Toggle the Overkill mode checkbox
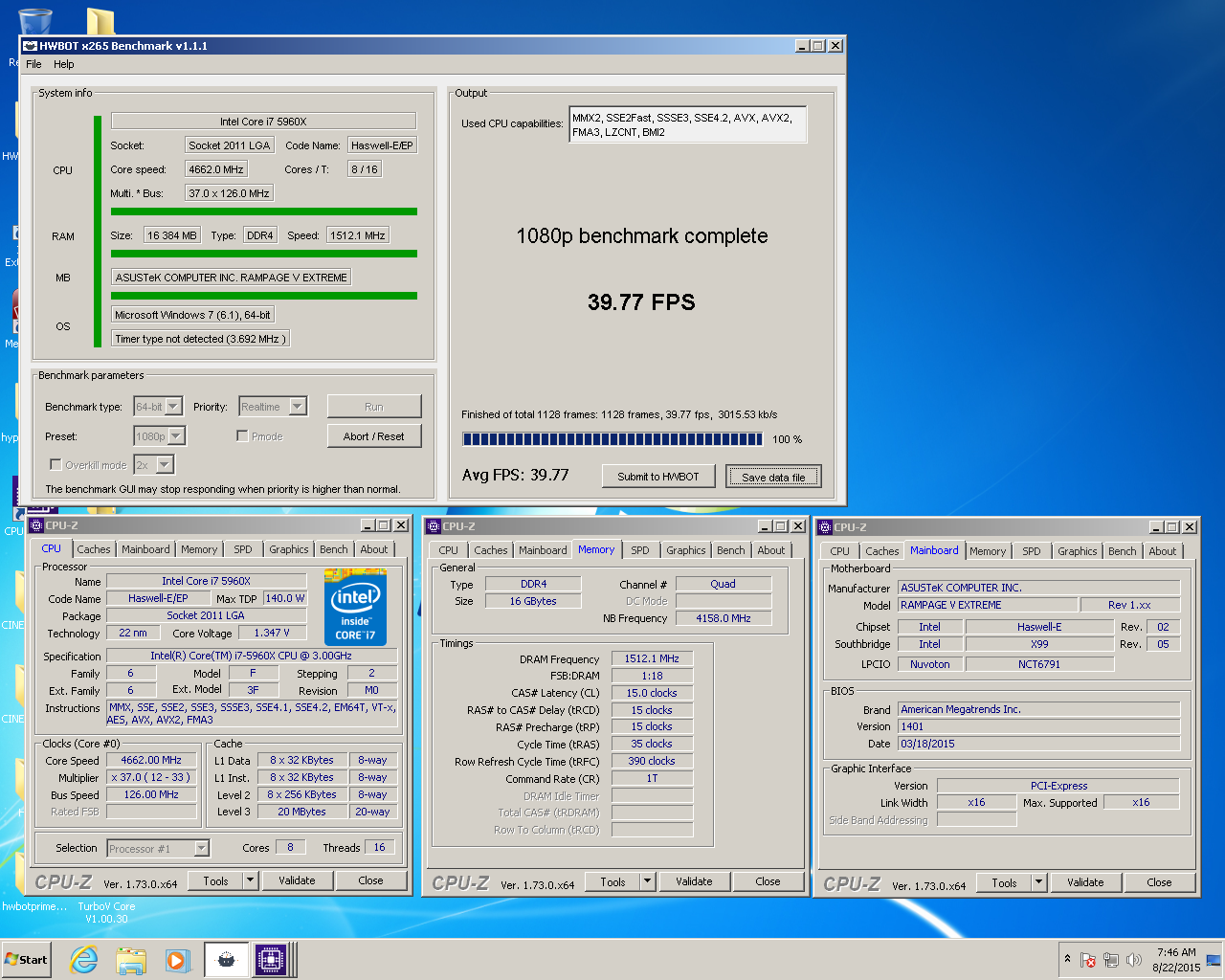Image resolution: width=1225 pixels, height=980 pixels. (x=56, y=464)
